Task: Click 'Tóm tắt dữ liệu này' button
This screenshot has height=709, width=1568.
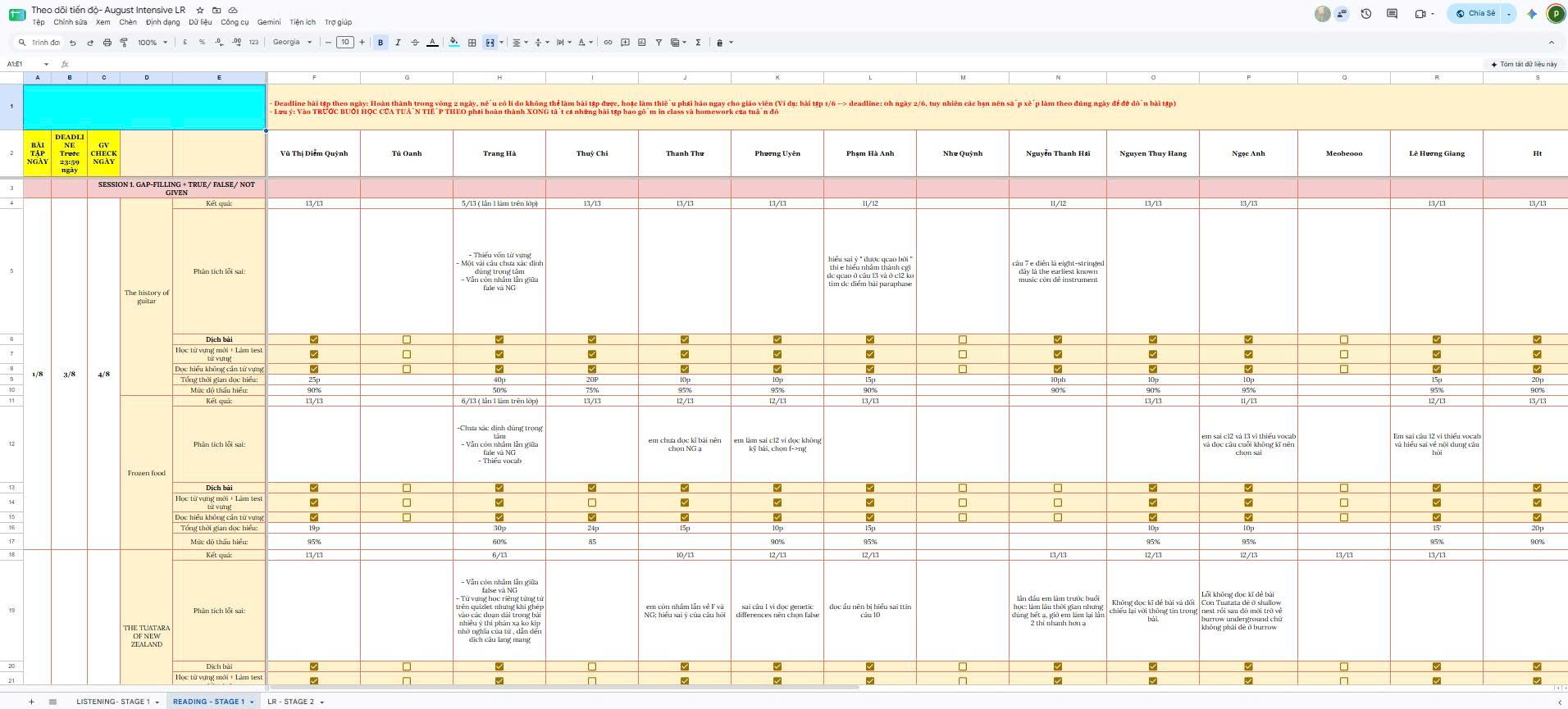Action: (x=1523, y=64)
